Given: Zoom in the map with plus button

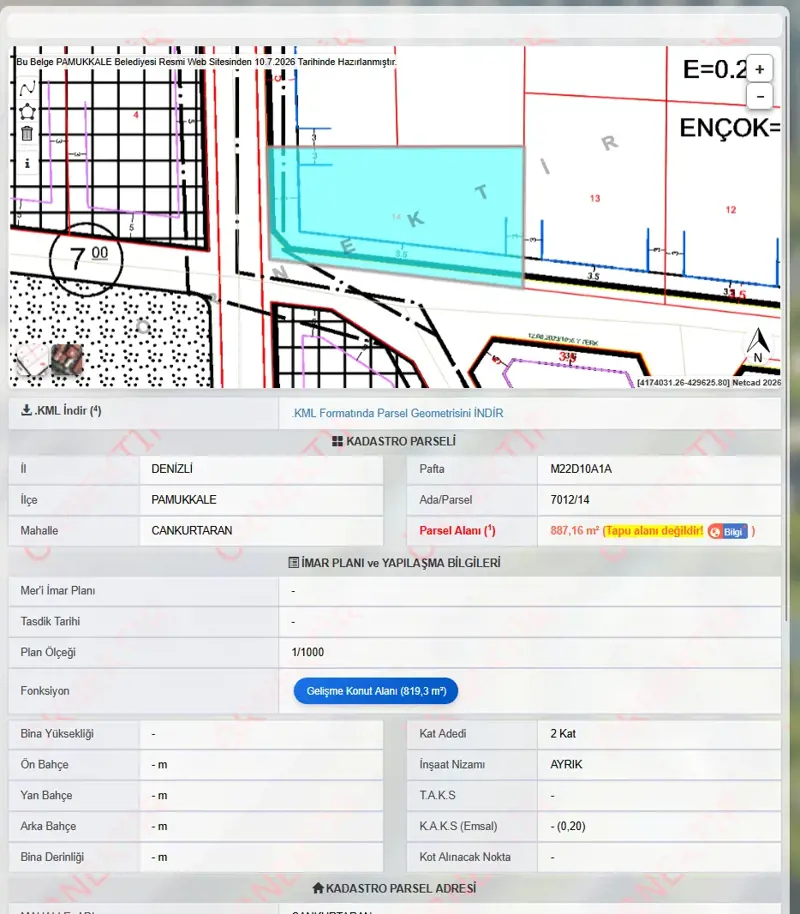Looking at the screenshot, I should [x=760, y=69].
